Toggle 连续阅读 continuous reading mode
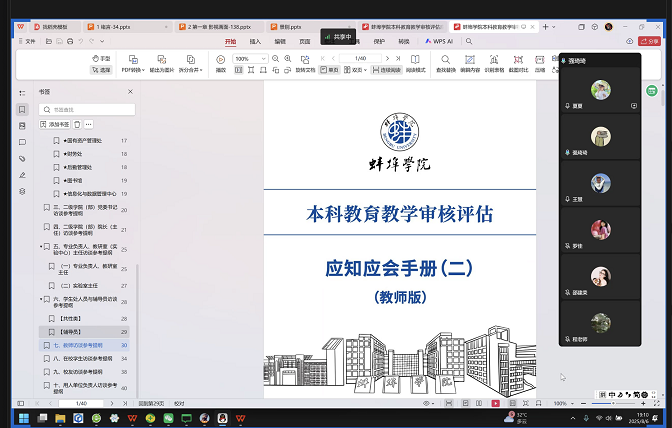Viewport: 672px width, 428px height. pyautogui.click(x=388, y=70)
